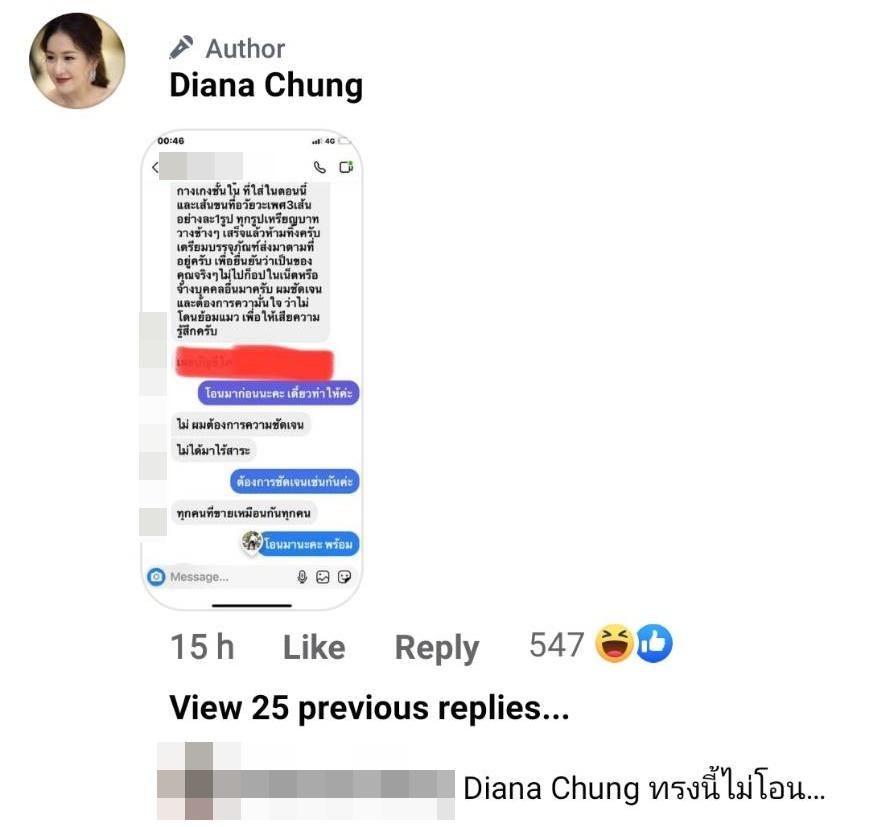The width and height of the screenshot is (869, 827).
Task: Expand View 25 previous replies
Action: (x=370, y=708)
